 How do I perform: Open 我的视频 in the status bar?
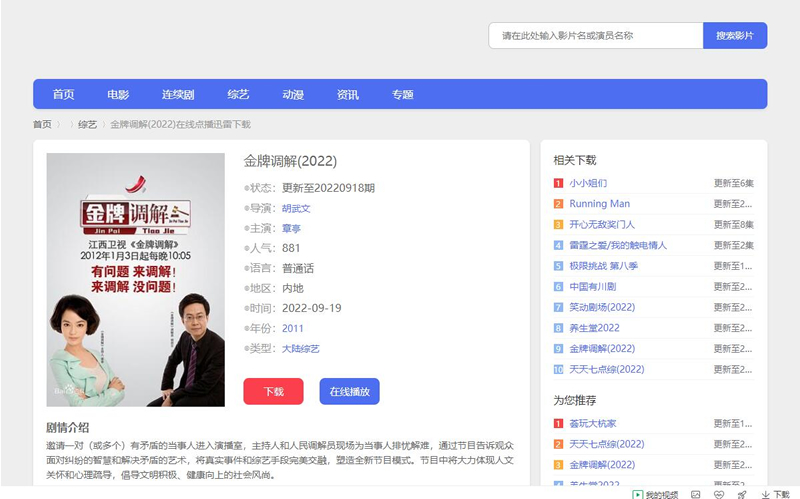point(655,494)
